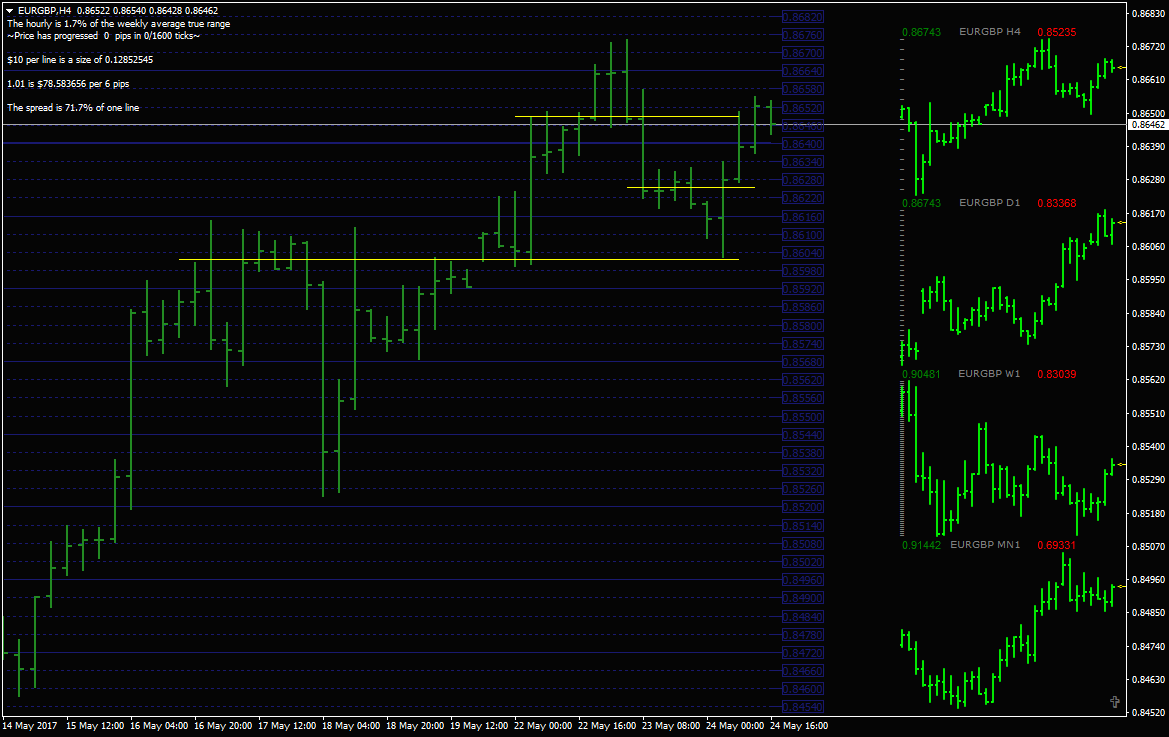
Task: Click the blue boxed level label 0.84540
Action: pyautogui.click(x=803, y=707)
